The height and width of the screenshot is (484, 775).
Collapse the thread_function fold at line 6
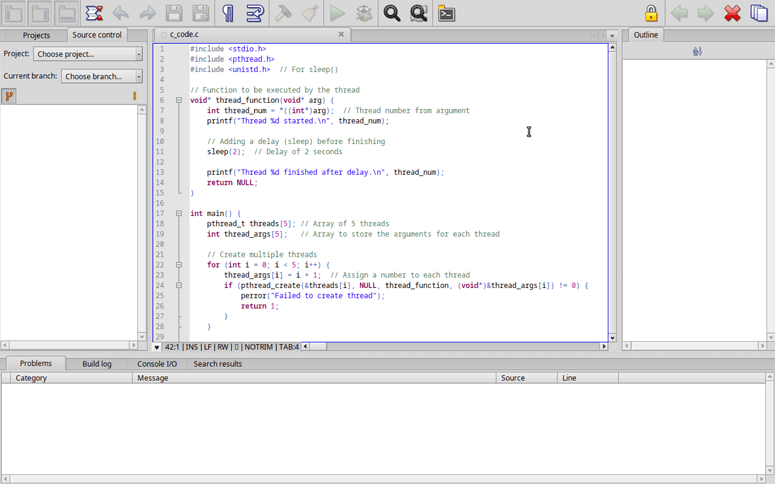(179, 100)
